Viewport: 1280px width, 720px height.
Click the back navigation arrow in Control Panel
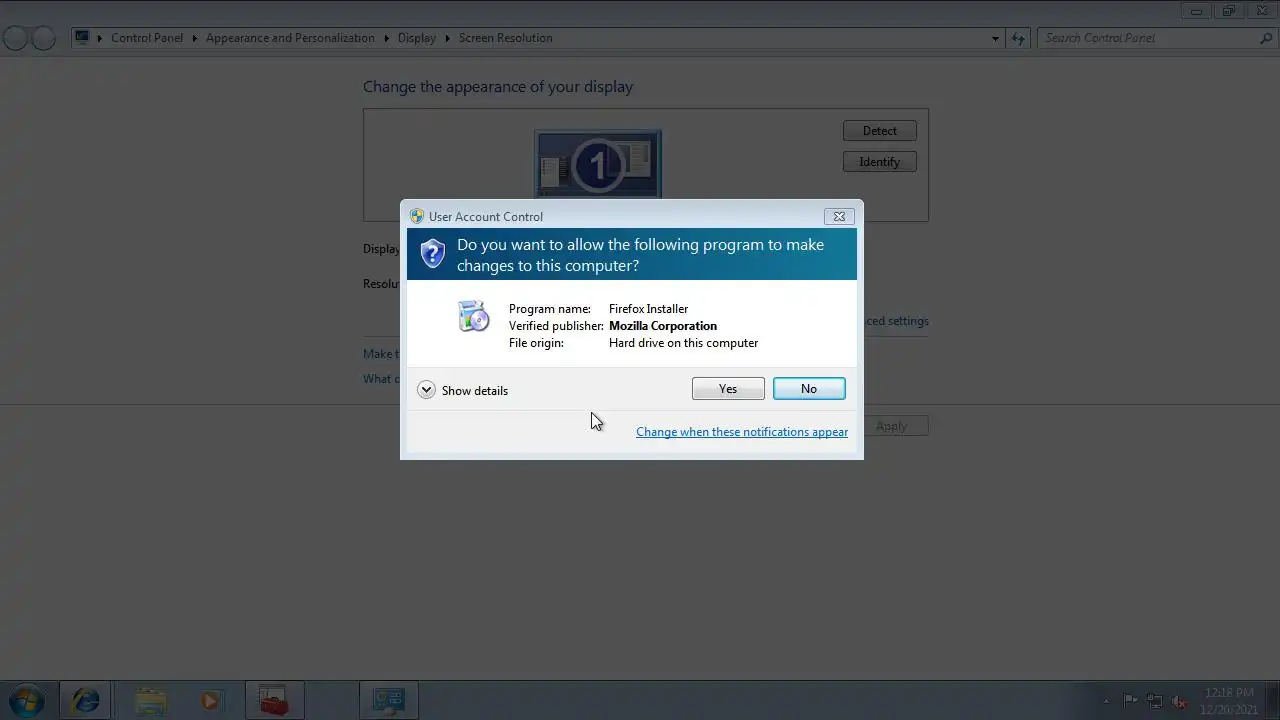tap(15, 38)
